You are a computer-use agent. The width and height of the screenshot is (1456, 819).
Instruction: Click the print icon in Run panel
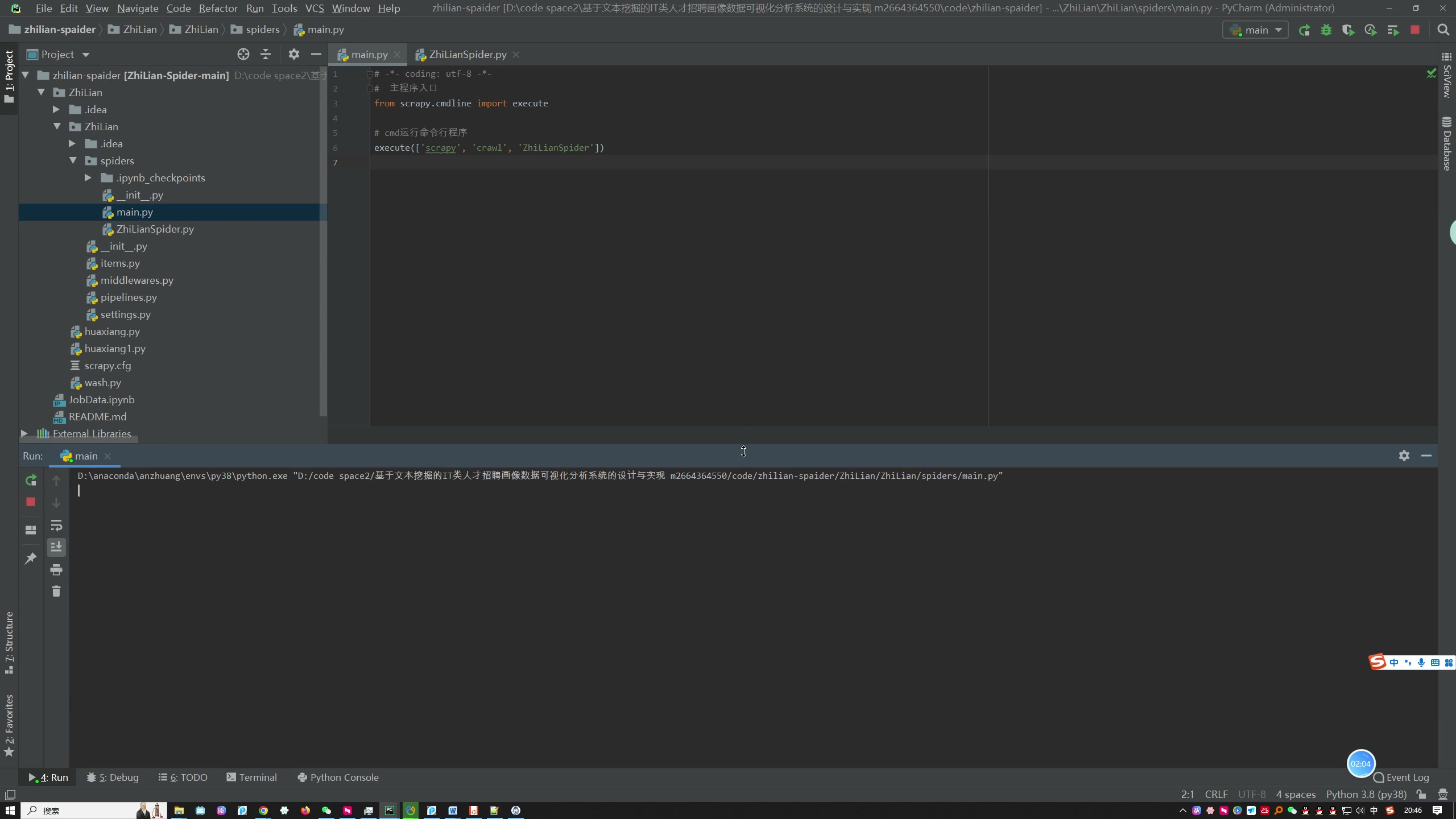[56, 569]
